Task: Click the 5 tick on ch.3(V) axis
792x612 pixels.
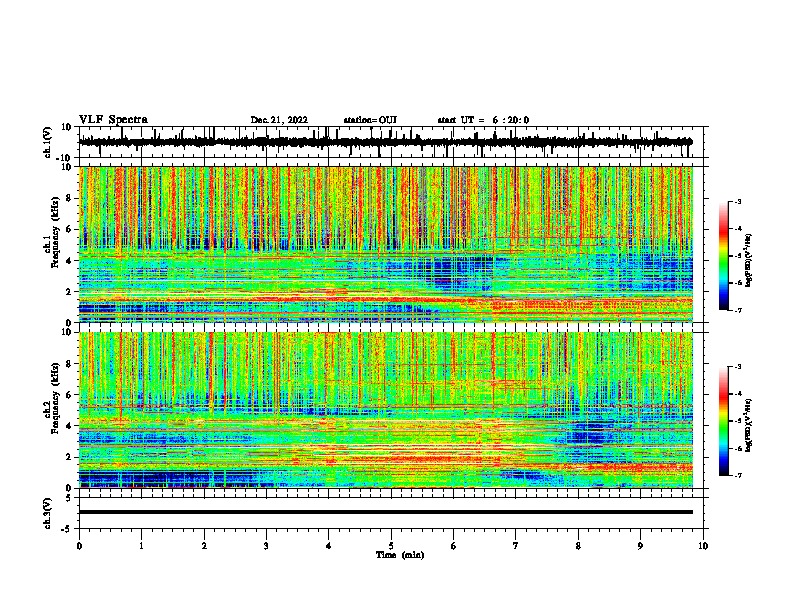Action: coord(70,497)
